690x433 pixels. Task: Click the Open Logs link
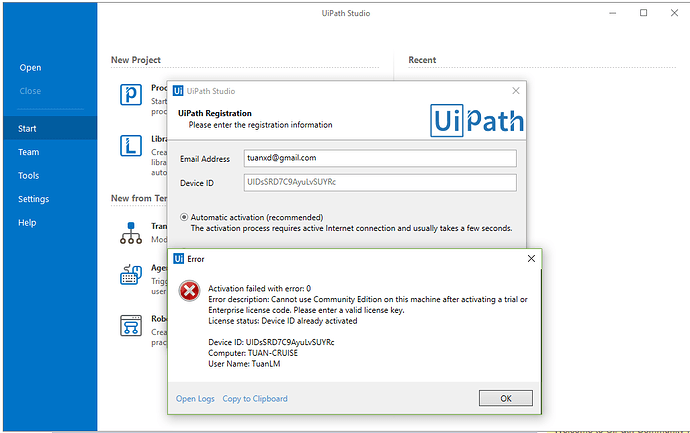click(x=195, y=399)
